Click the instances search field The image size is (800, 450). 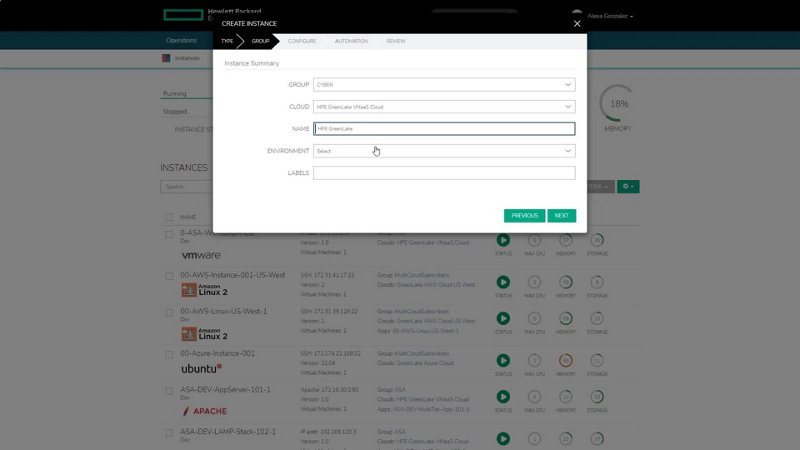click(x=186, y=187)
